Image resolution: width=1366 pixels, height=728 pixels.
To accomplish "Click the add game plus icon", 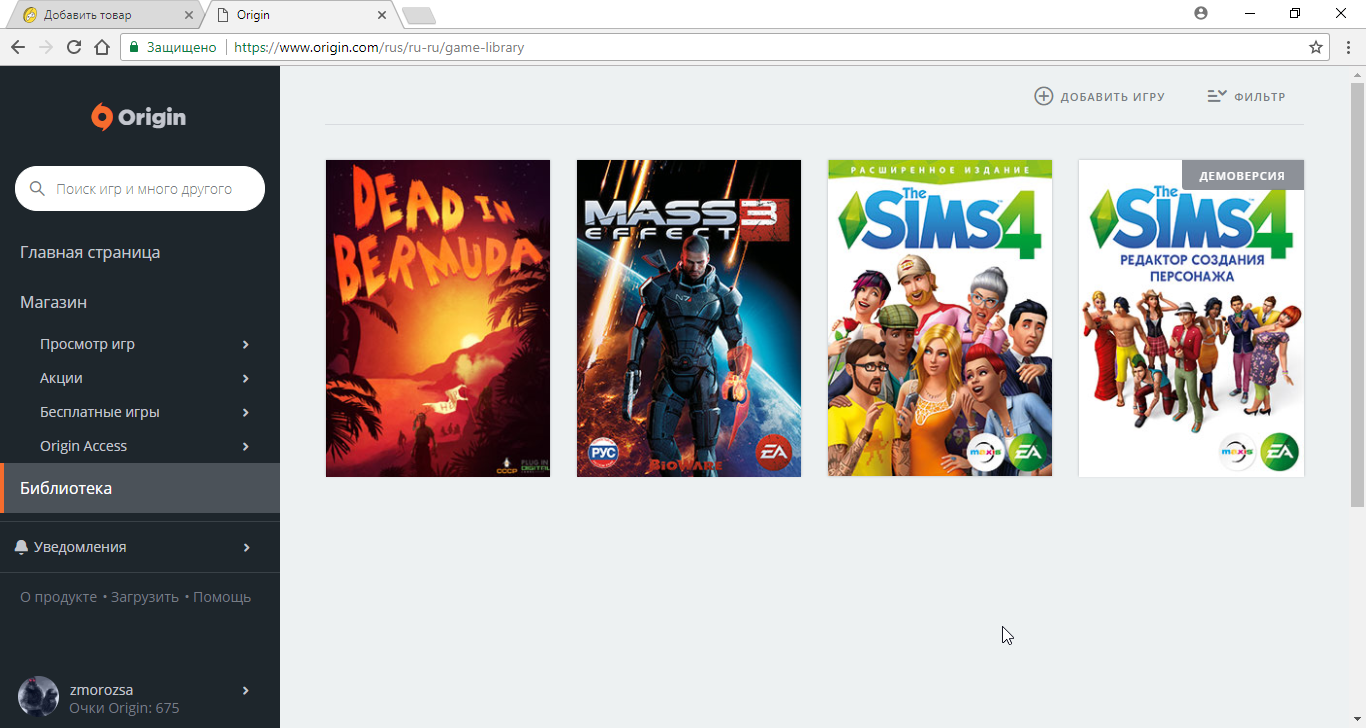I will pos(1043,96).
